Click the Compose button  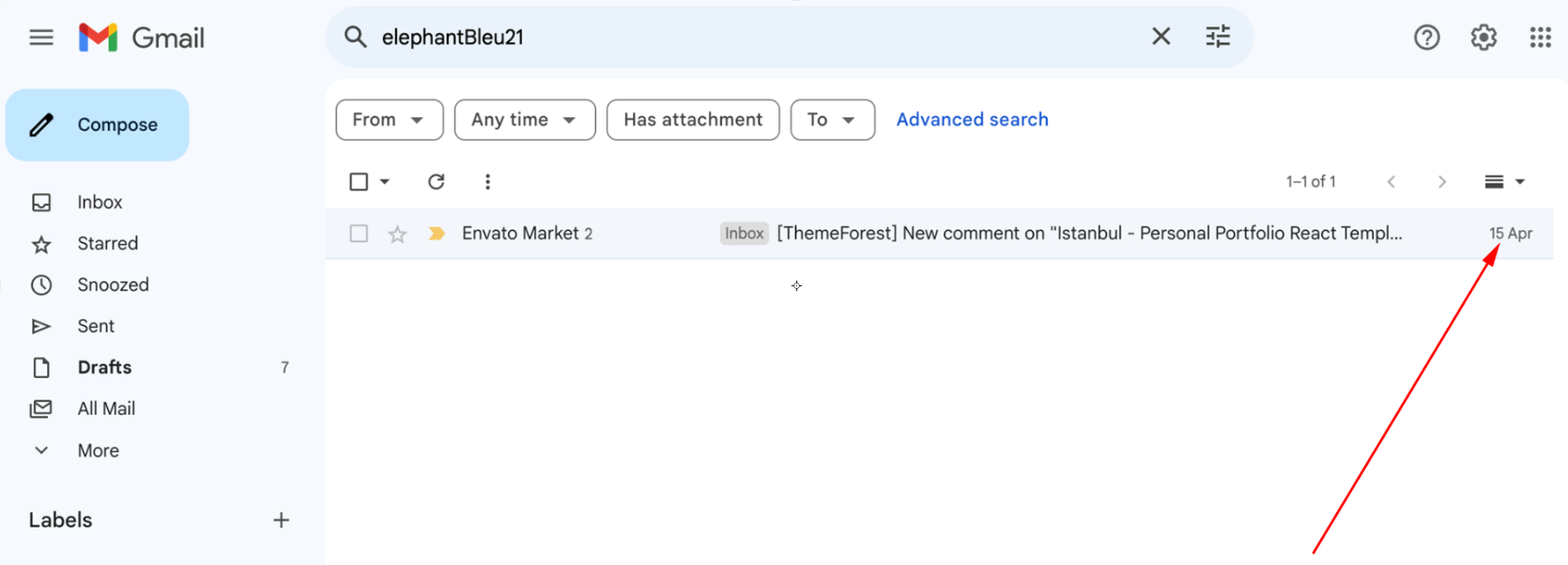[x=98, y=125]
